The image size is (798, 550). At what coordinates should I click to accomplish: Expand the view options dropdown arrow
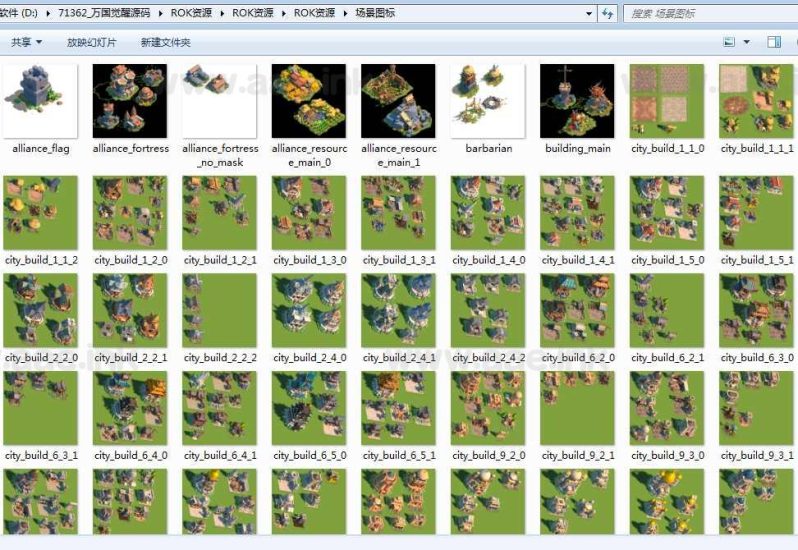[x=747, y=42]
